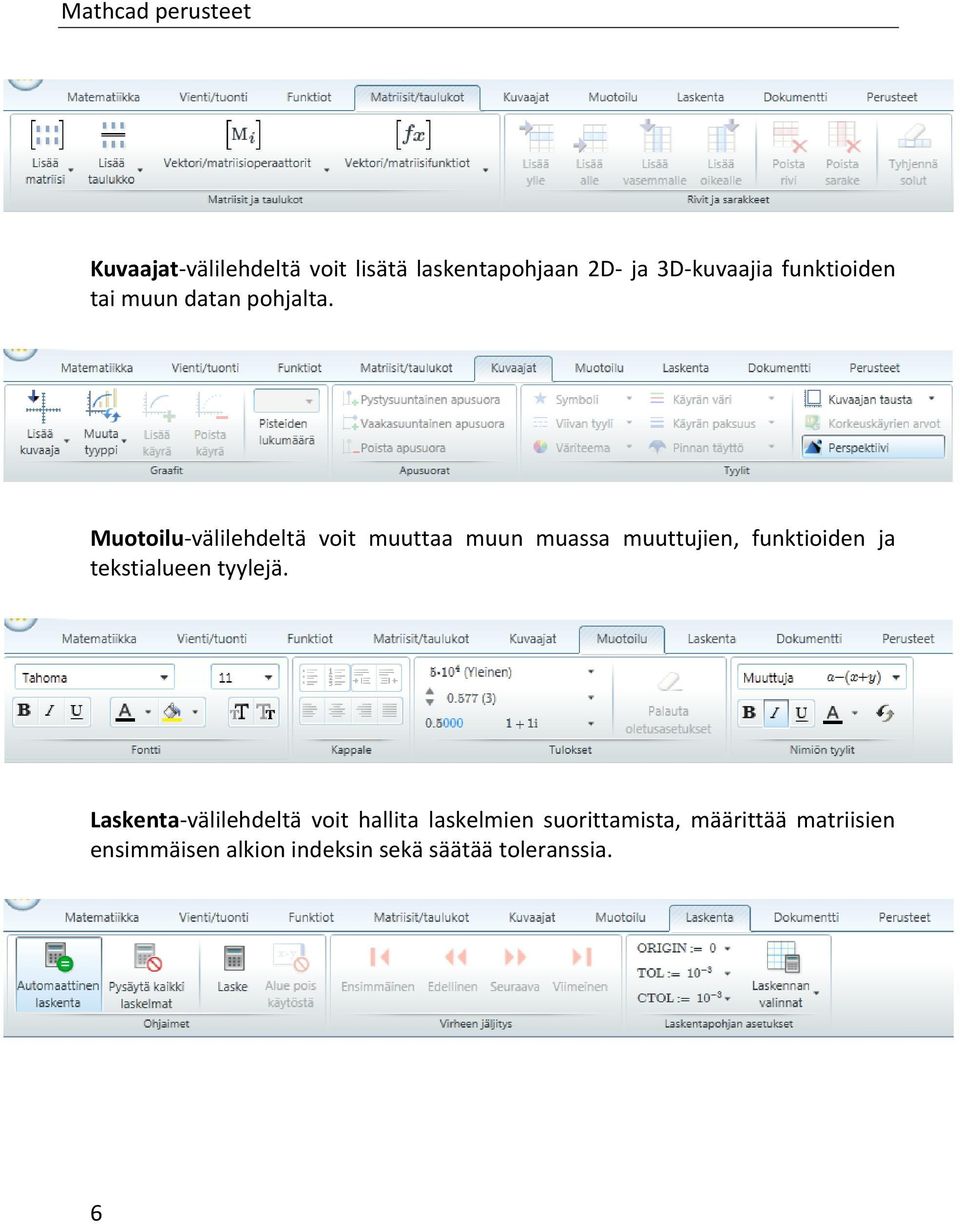This screenshot has width=960, height=1224.
Task: Click Viimeinen error-trace icon
Action: [582, 957]
